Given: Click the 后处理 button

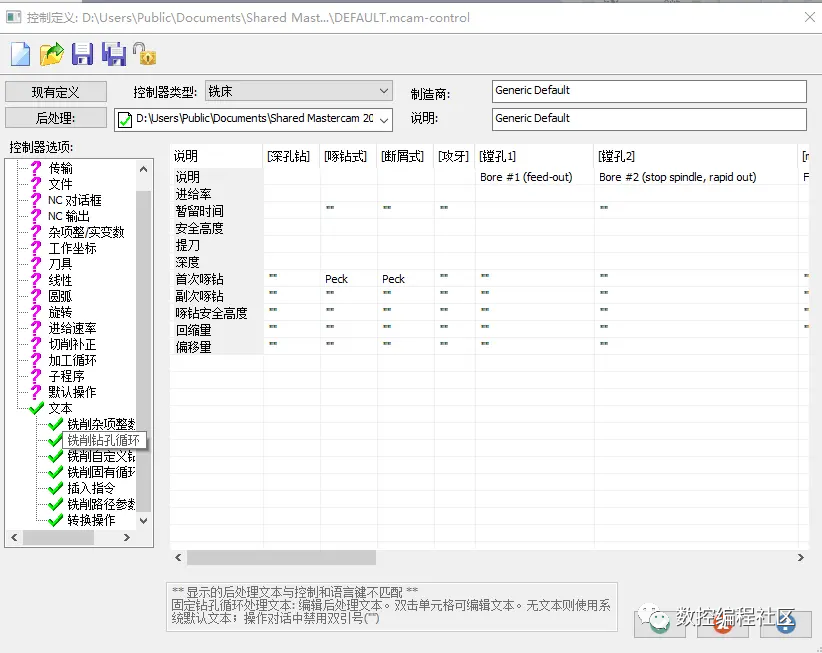Looking at the screenshot, I should point(56,118).
